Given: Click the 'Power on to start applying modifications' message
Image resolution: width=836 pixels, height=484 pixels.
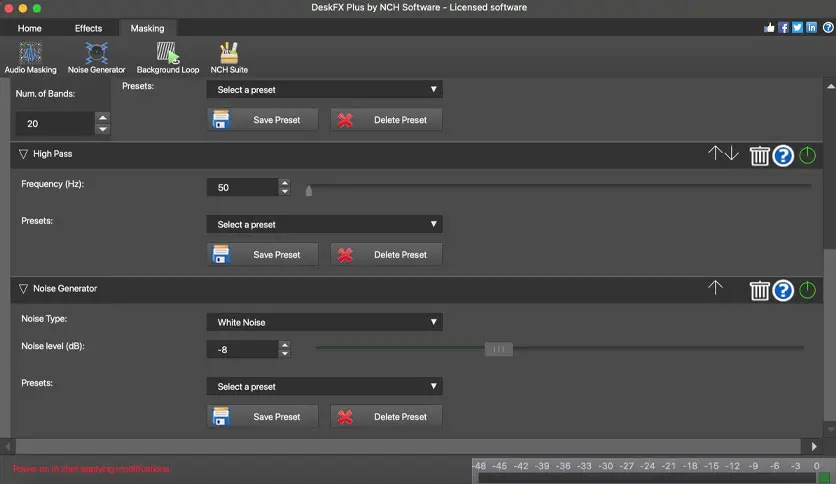Looking at the screenshot, I should click(x=92, y=469).
